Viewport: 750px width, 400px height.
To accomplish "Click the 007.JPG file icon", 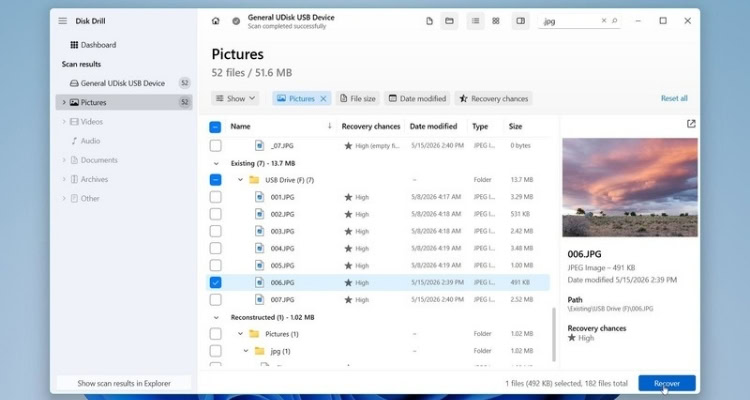I will pyautogui.click(x=259, y=300).
